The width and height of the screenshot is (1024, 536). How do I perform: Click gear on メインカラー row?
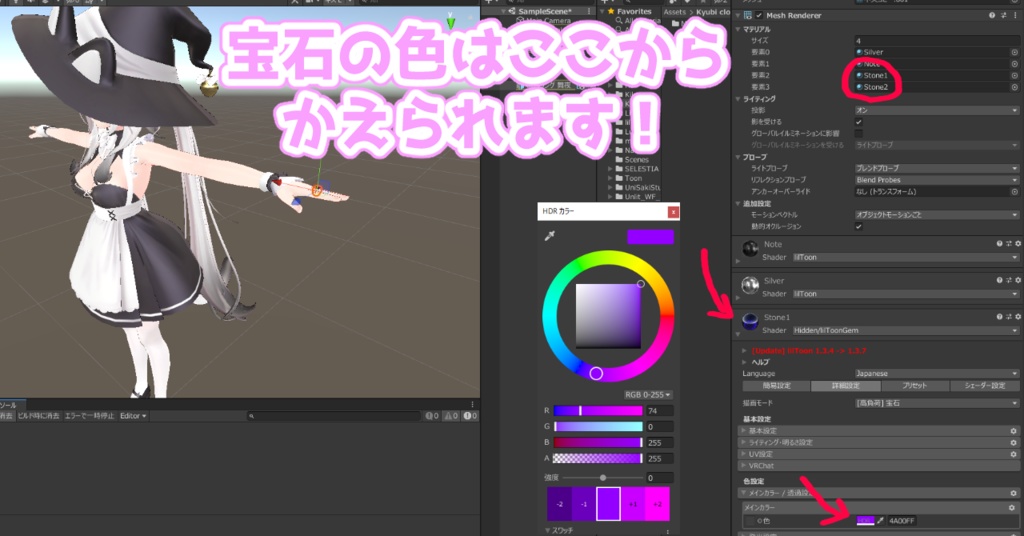point(1012,507)
